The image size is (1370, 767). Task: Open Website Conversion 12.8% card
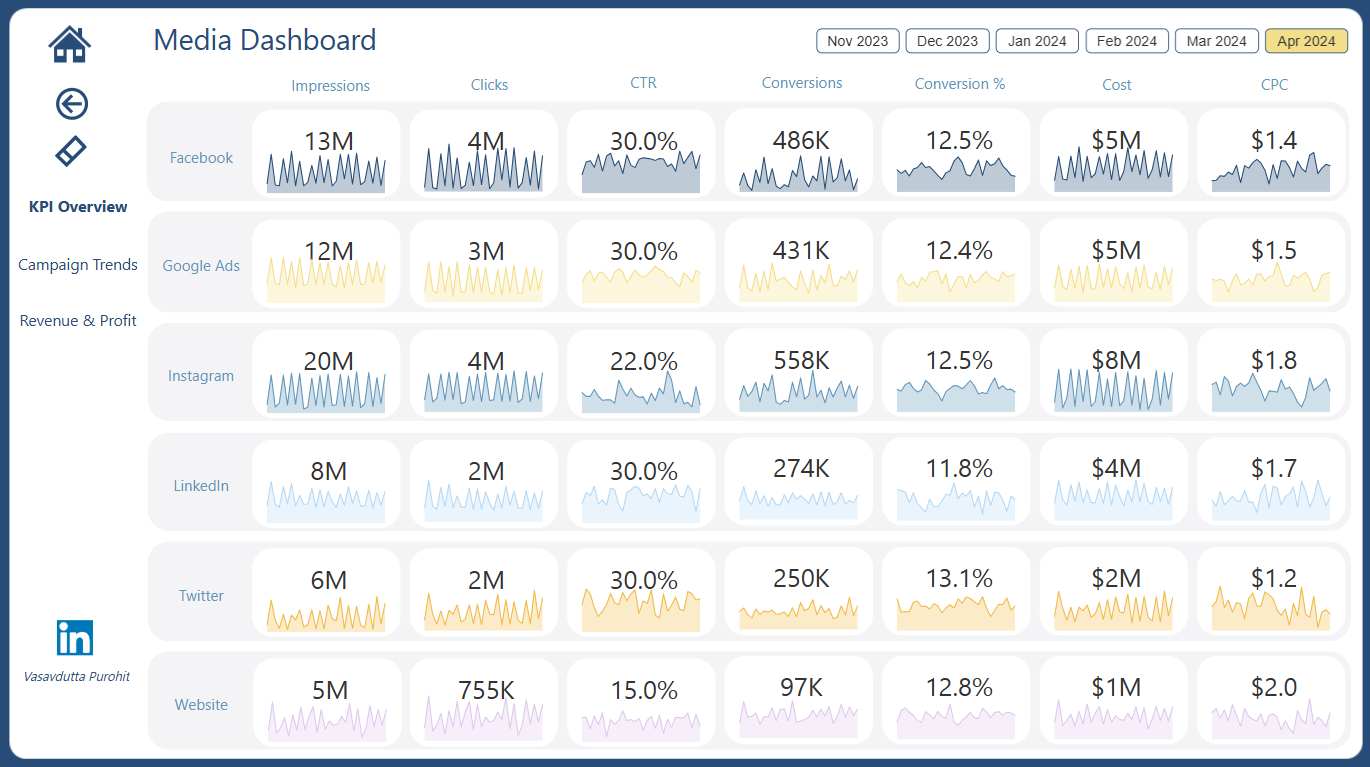click(957, 702)
